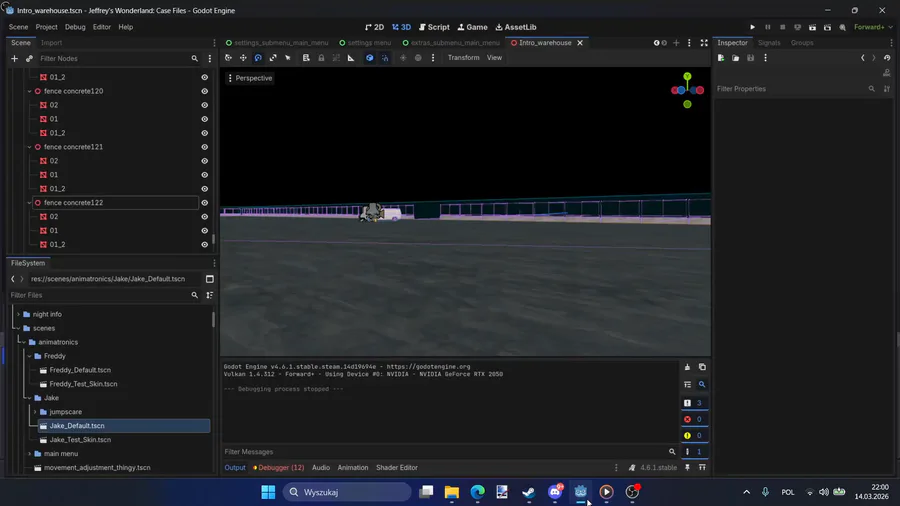Viewport: 900px width, 506px height.
Task: Toggle visibility of fence concrete120 node
Action: point(204,91)
